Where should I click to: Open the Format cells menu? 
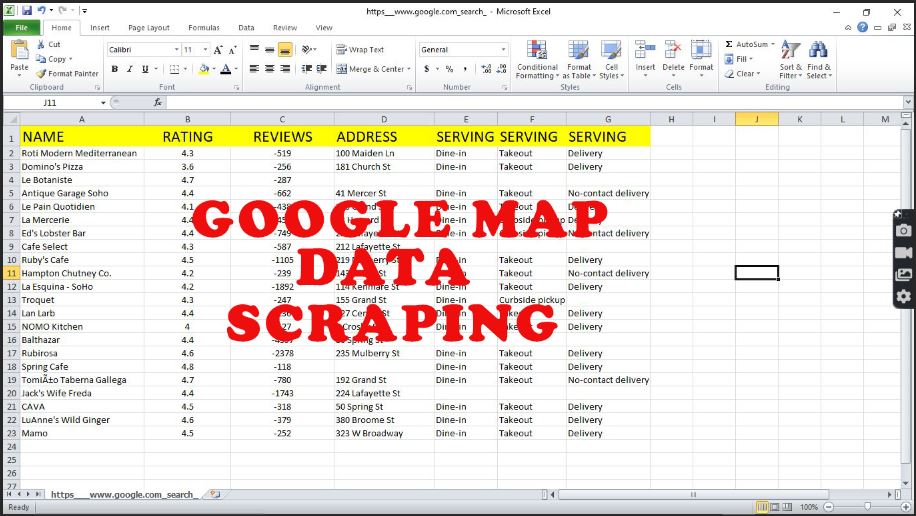[x=701, y=58]
